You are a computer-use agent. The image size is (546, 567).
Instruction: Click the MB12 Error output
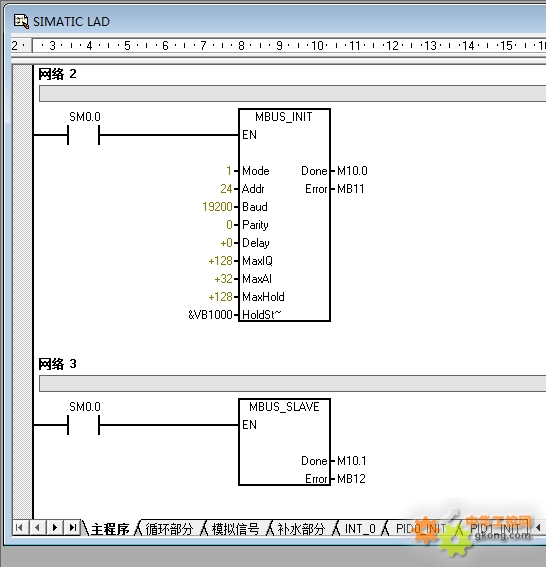point(351,479)
